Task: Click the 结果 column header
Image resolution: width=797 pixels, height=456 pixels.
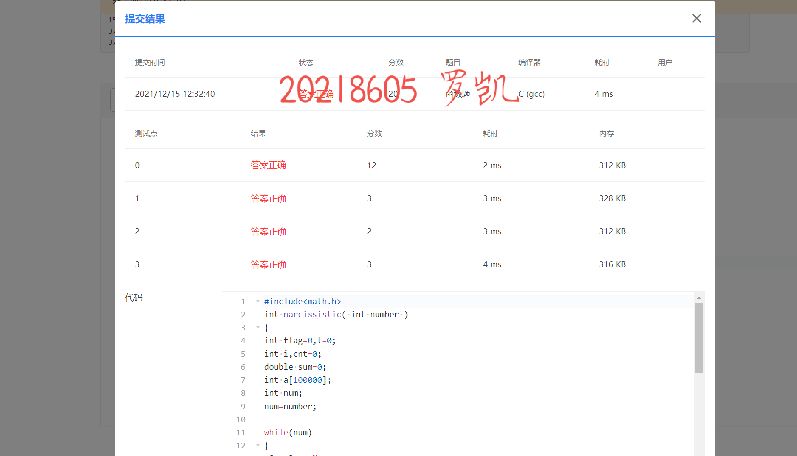Action: click(258, 134)
